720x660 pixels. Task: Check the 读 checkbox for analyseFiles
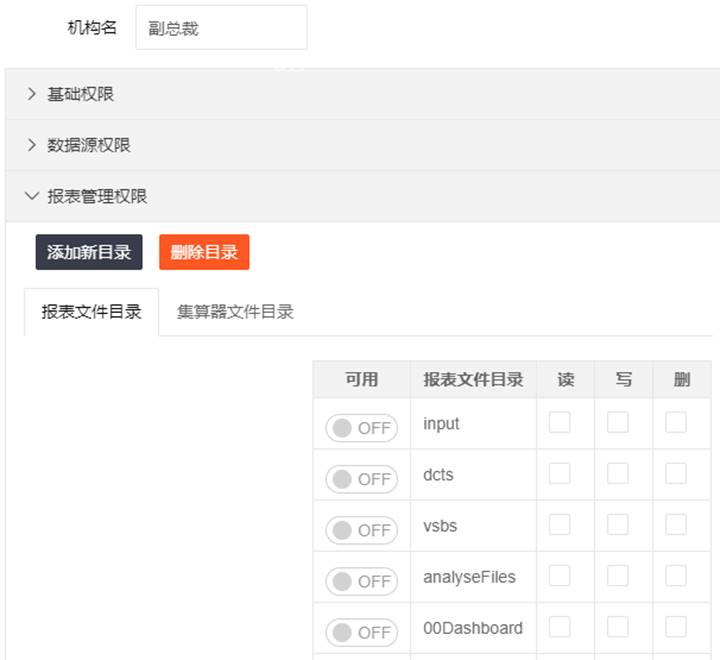pos(559,575)
